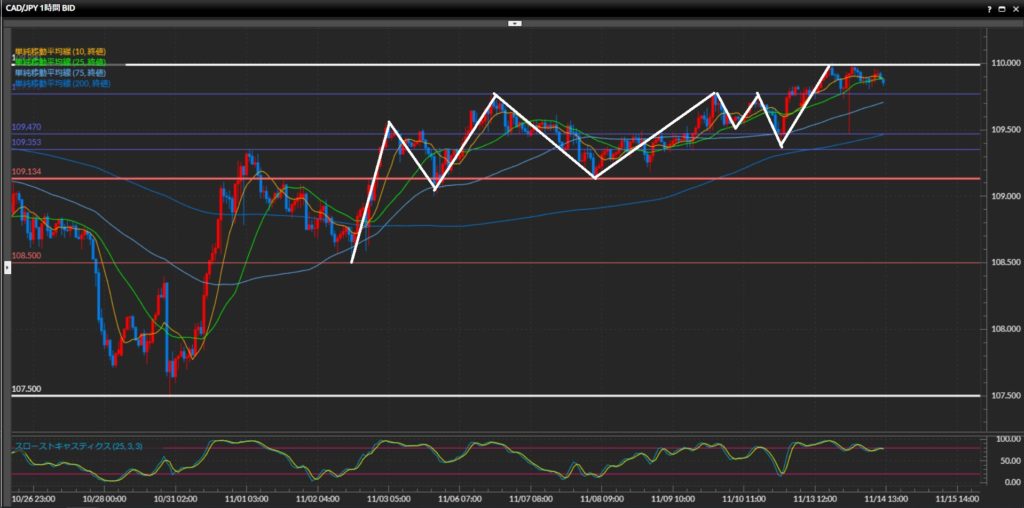This screenshot has height=508, width=1024.
Task: Expand the top collapsed panel arrow
Action: 512,22
